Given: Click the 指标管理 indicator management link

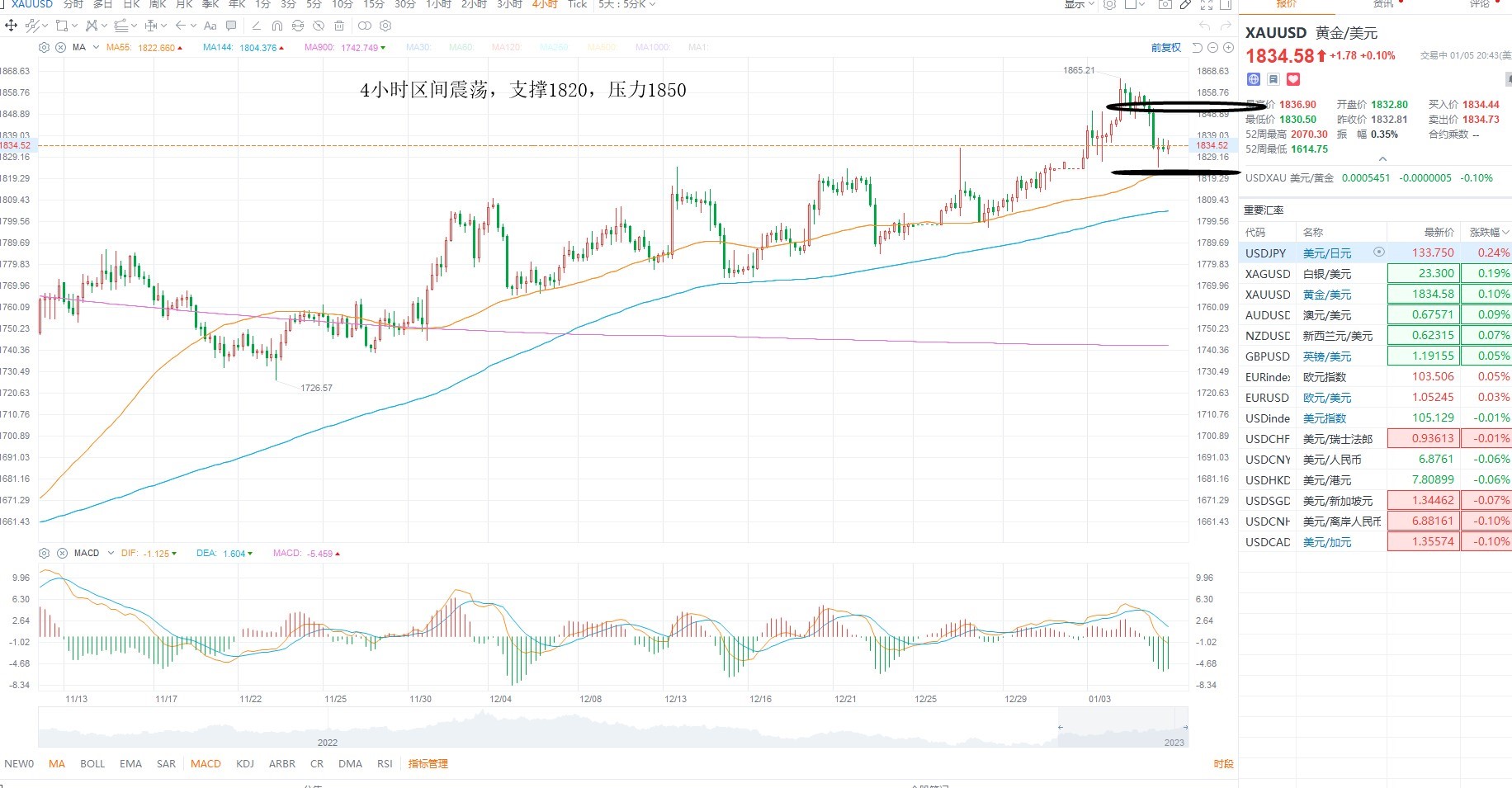Looking at the screenshot, I should click(428, 763).
